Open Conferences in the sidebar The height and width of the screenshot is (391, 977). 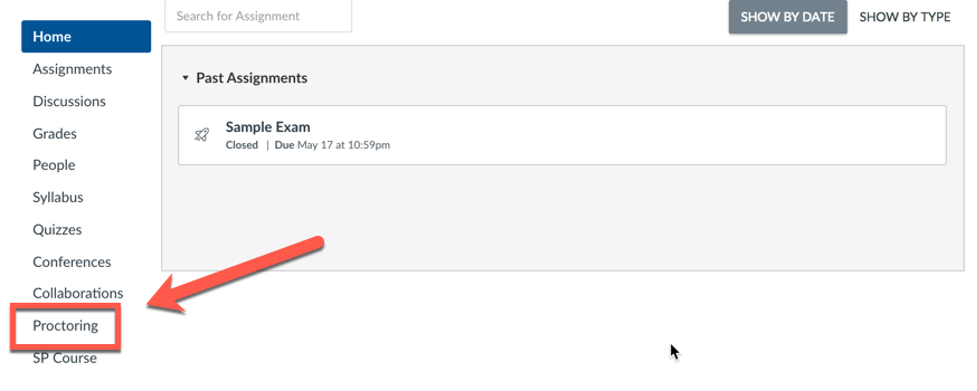[x=72, y=262]
